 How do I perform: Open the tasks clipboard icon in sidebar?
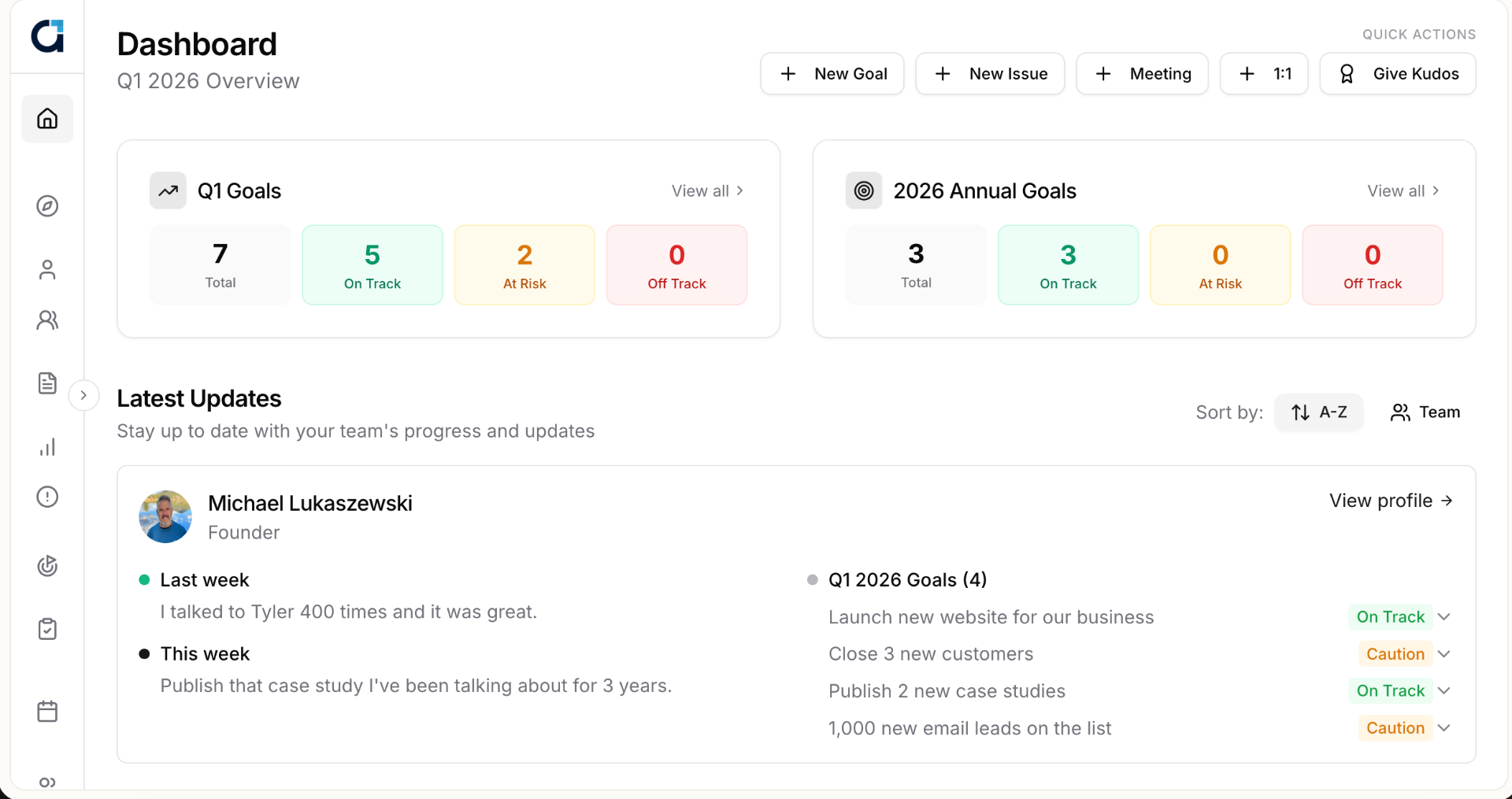(x=47, y=629)
